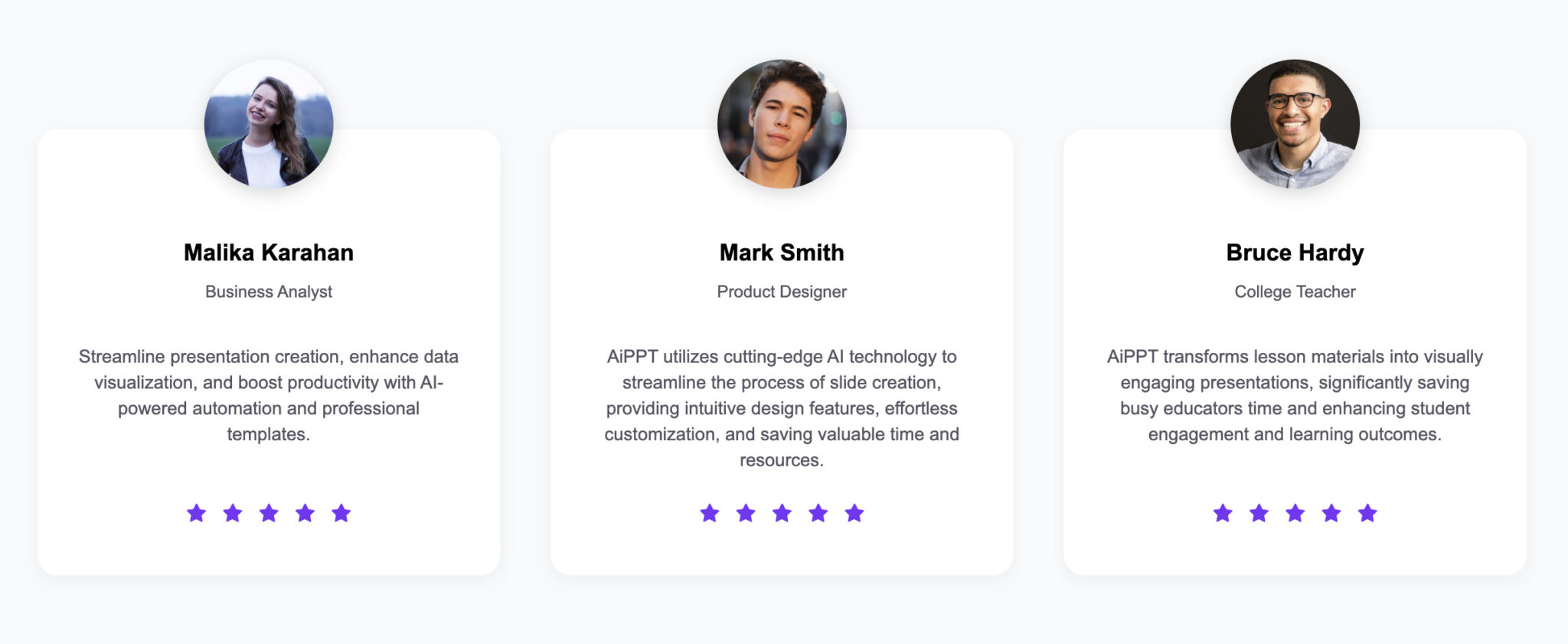Image resolution: width=1568 pixels, height=644 pixels.
Task: Click the Bruce Hardy name heading
Action: pos(1295,253)
